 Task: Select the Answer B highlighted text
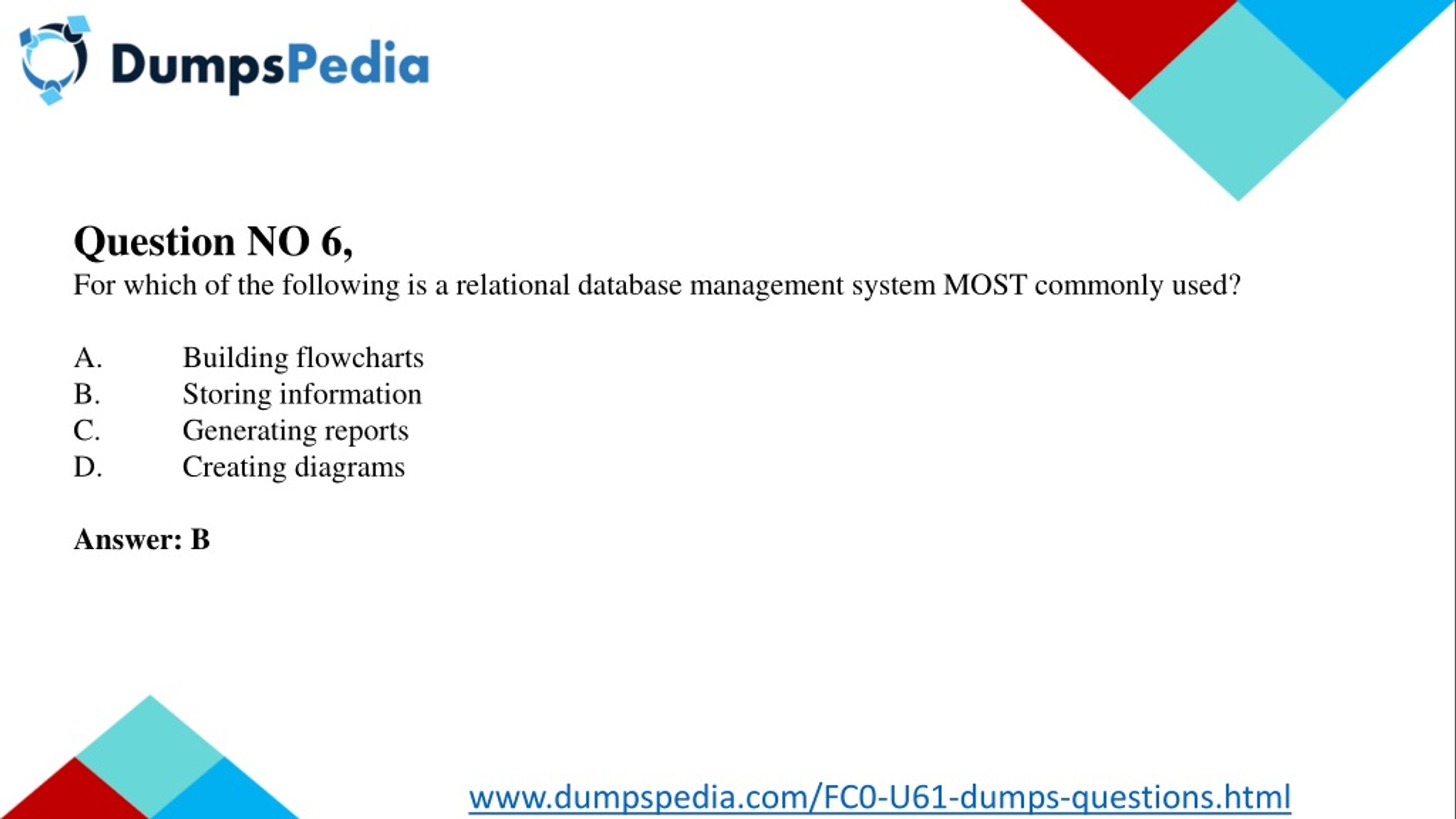click(x=141, y=538)
